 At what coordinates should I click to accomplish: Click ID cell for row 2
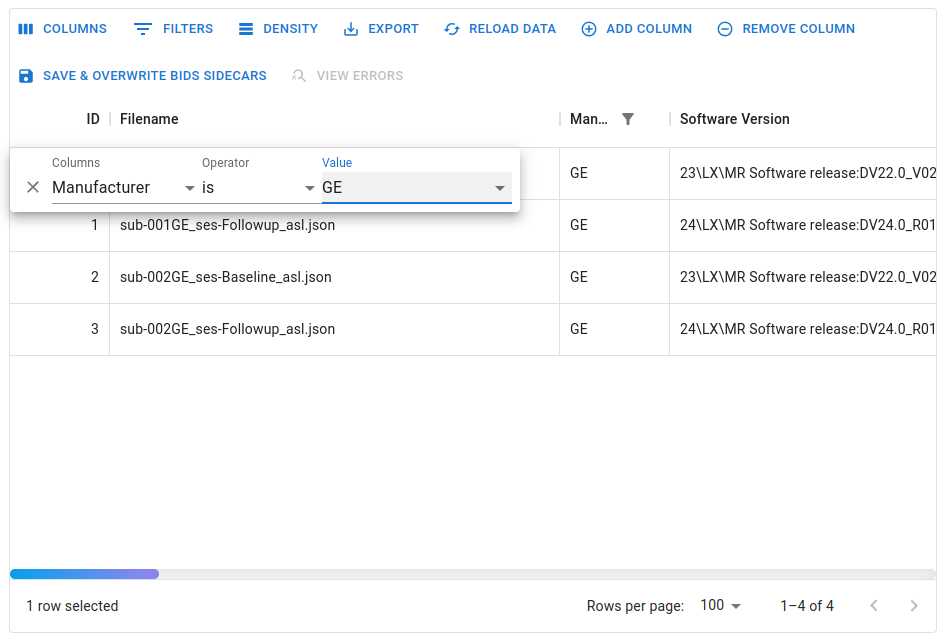[60, 277]
